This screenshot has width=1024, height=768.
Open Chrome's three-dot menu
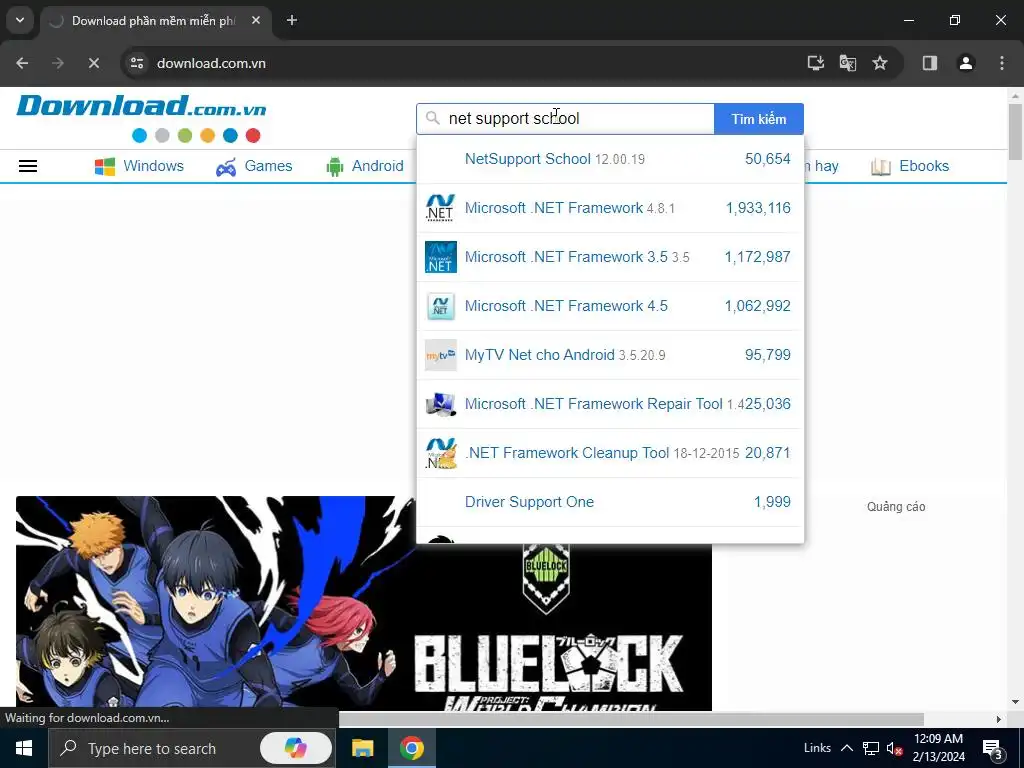[1002, 63]
